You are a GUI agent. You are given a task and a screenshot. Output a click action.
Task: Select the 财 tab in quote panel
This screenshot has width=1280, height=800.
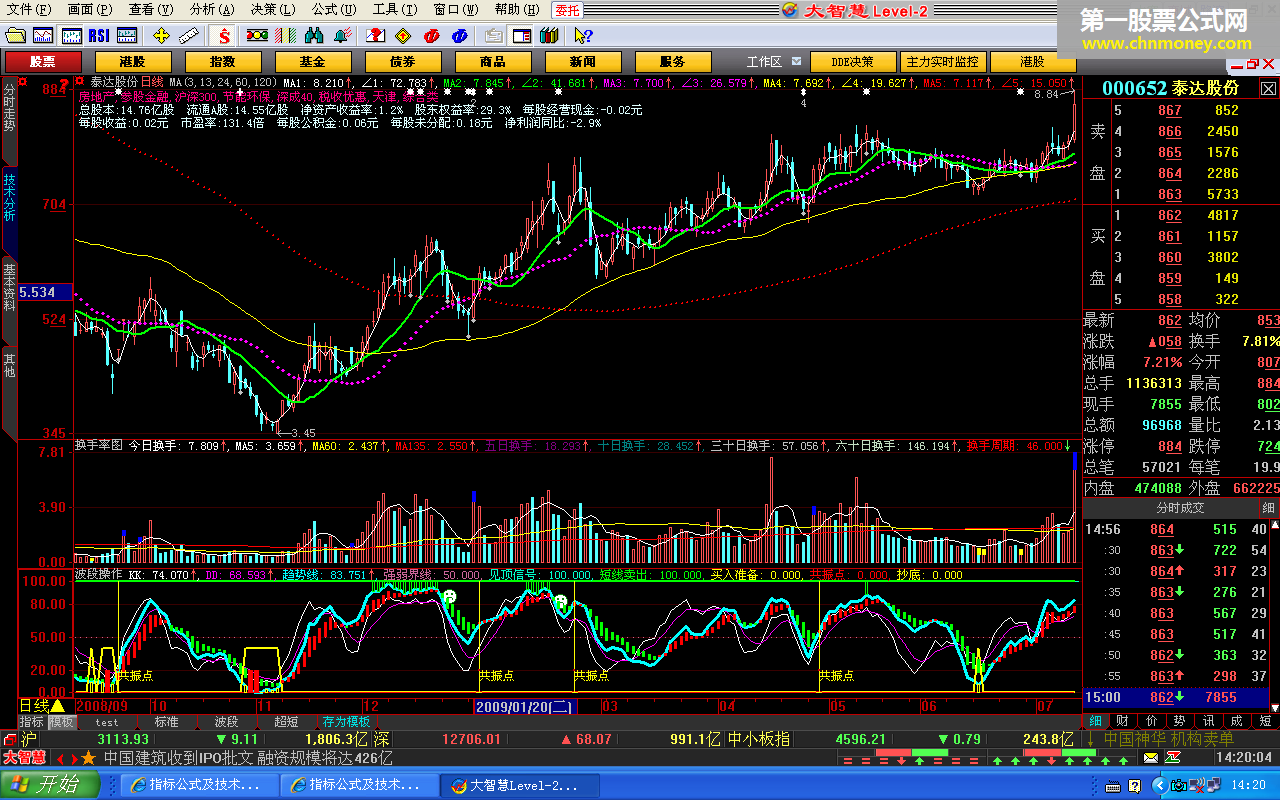1123,720
